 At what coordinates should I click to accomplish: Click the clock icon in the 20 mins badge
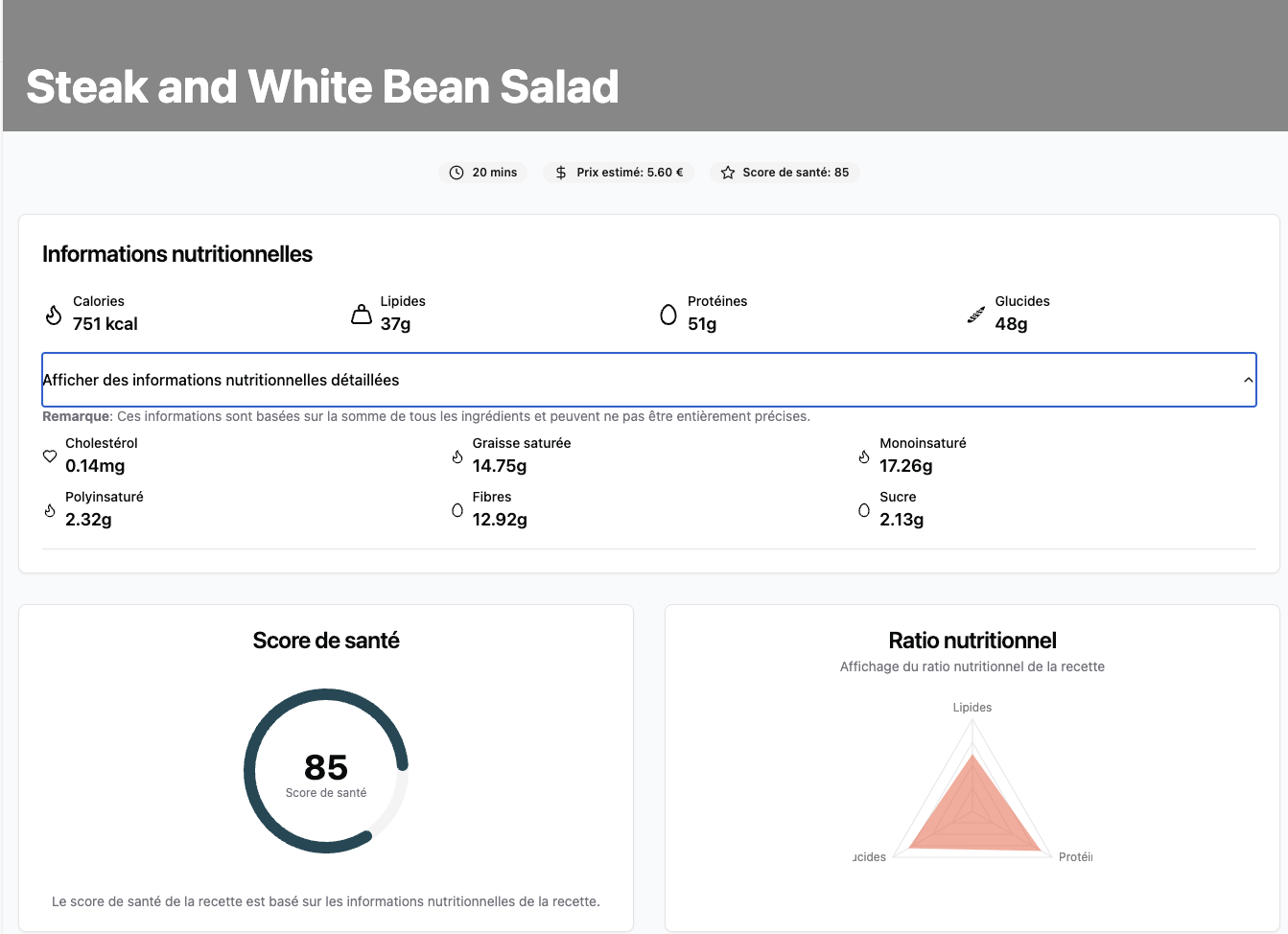tap(457, 173)
